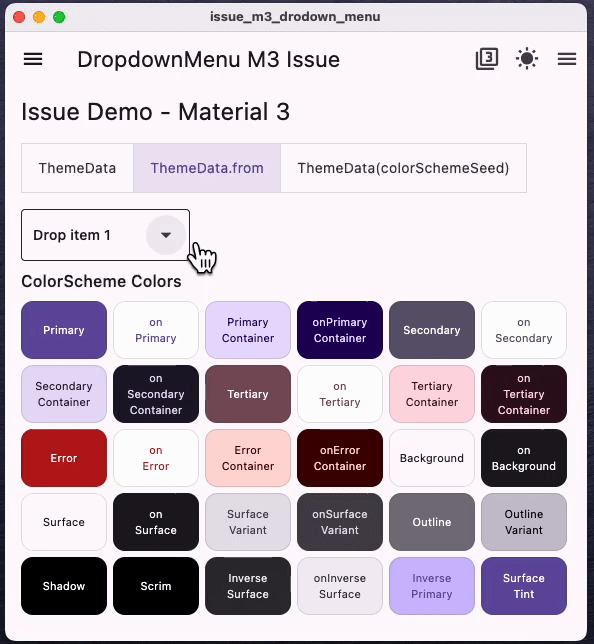Click the Primary Container swatch
The height and width of the screenshot is (644, 594).
248,330
